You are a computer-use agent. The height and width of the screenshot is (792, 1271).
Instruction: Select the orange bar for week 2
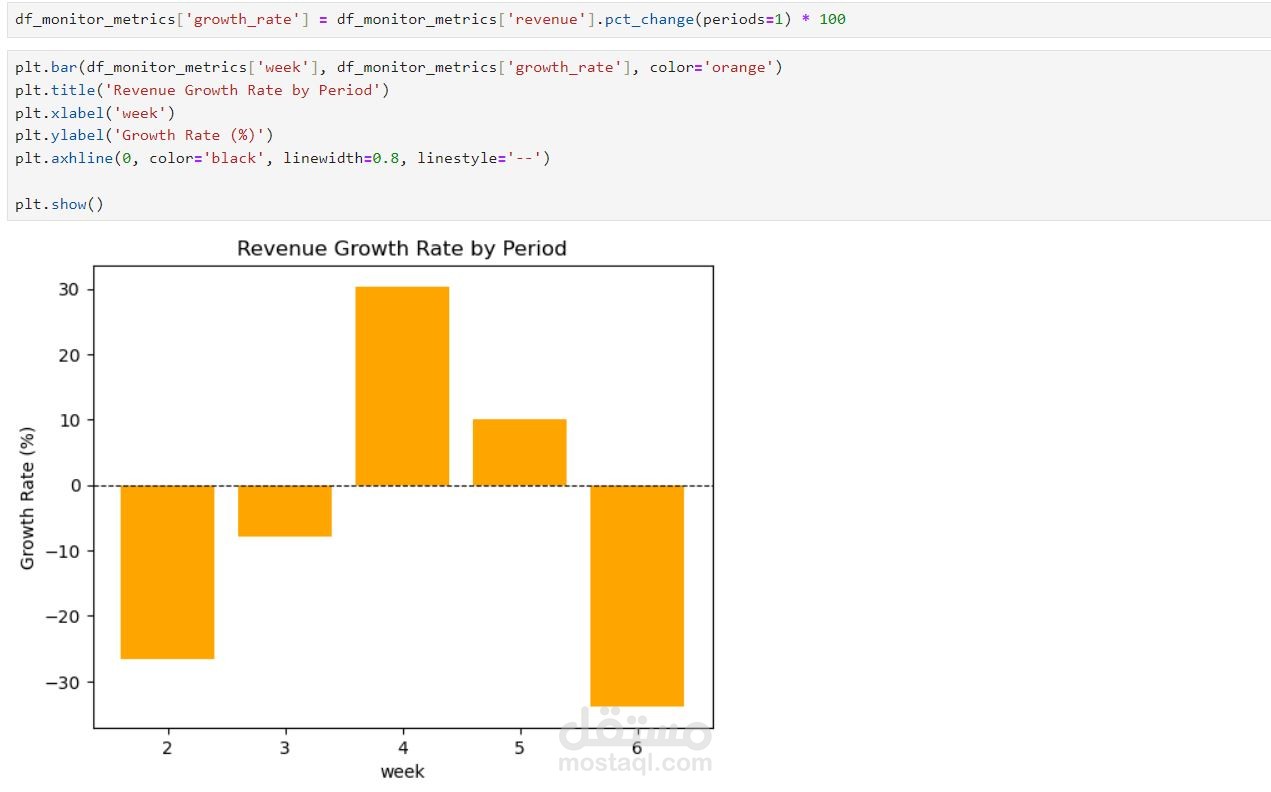pos(167,572)
